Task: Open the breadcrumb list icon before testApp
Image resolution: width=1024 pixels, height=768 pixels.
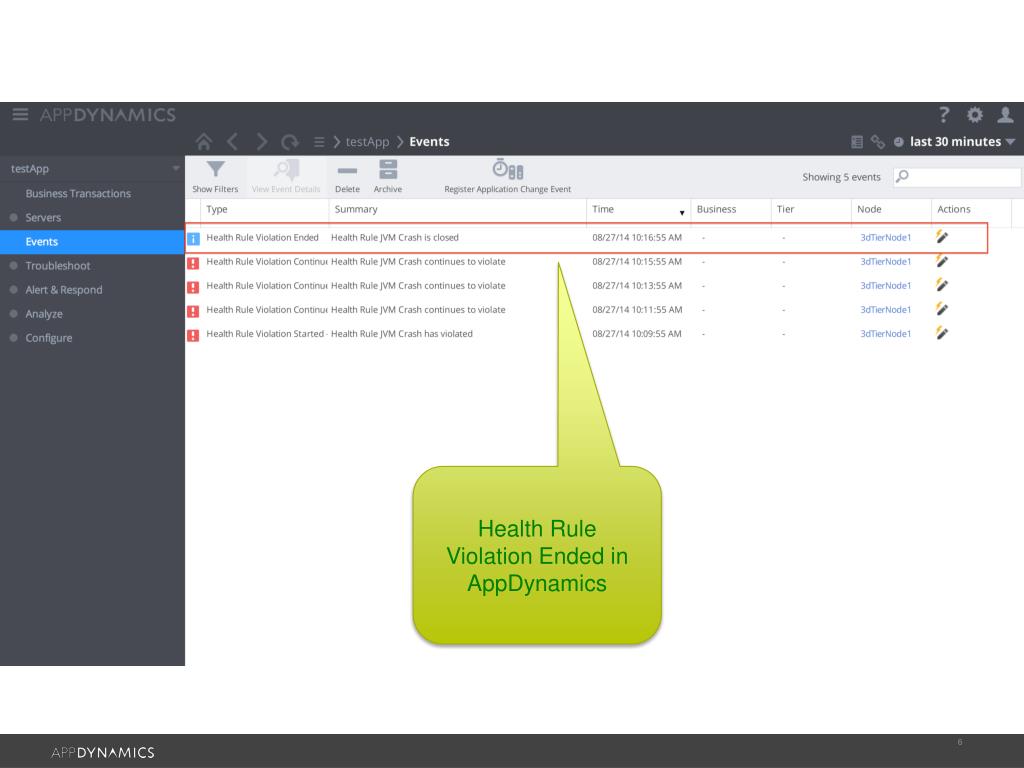Action: coord(319,142)
